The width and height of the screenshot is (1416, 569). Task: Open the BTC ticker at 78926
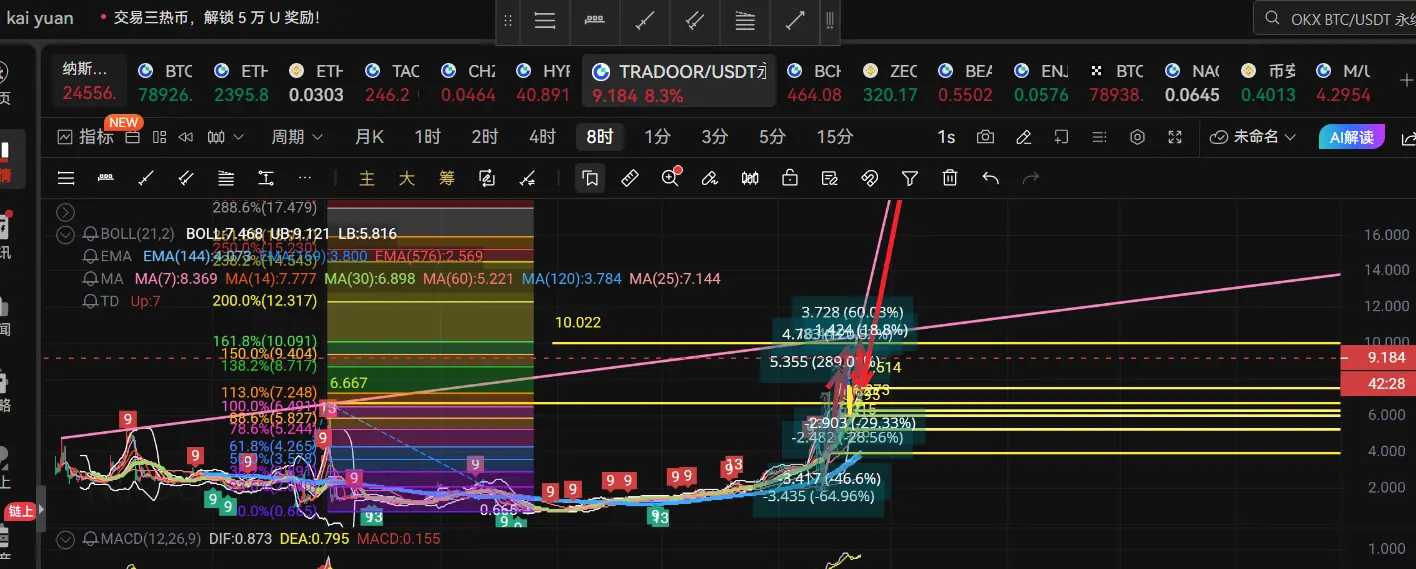point(165,82)
